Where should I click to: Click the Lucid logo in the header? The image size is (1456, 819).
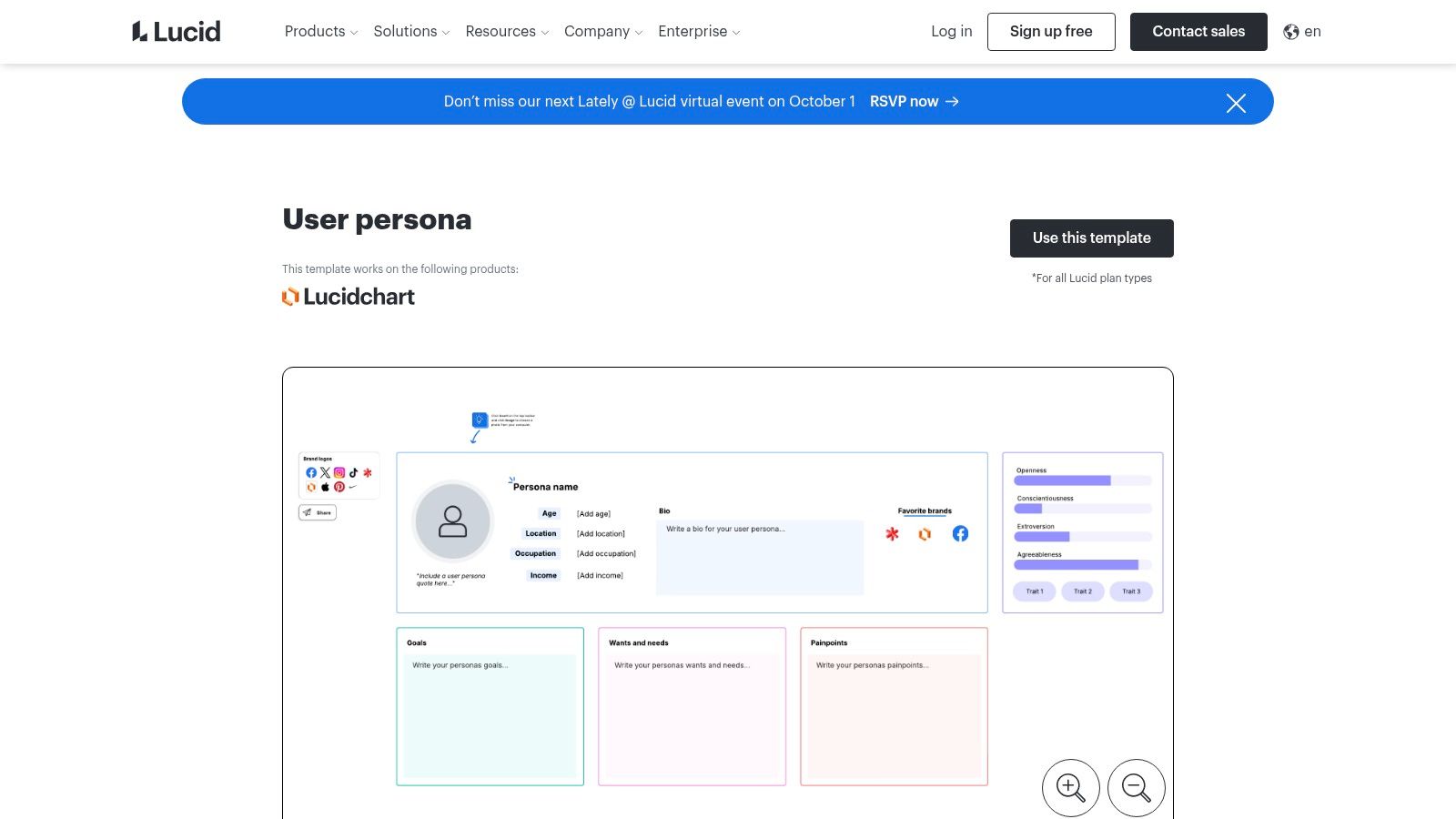177,32
